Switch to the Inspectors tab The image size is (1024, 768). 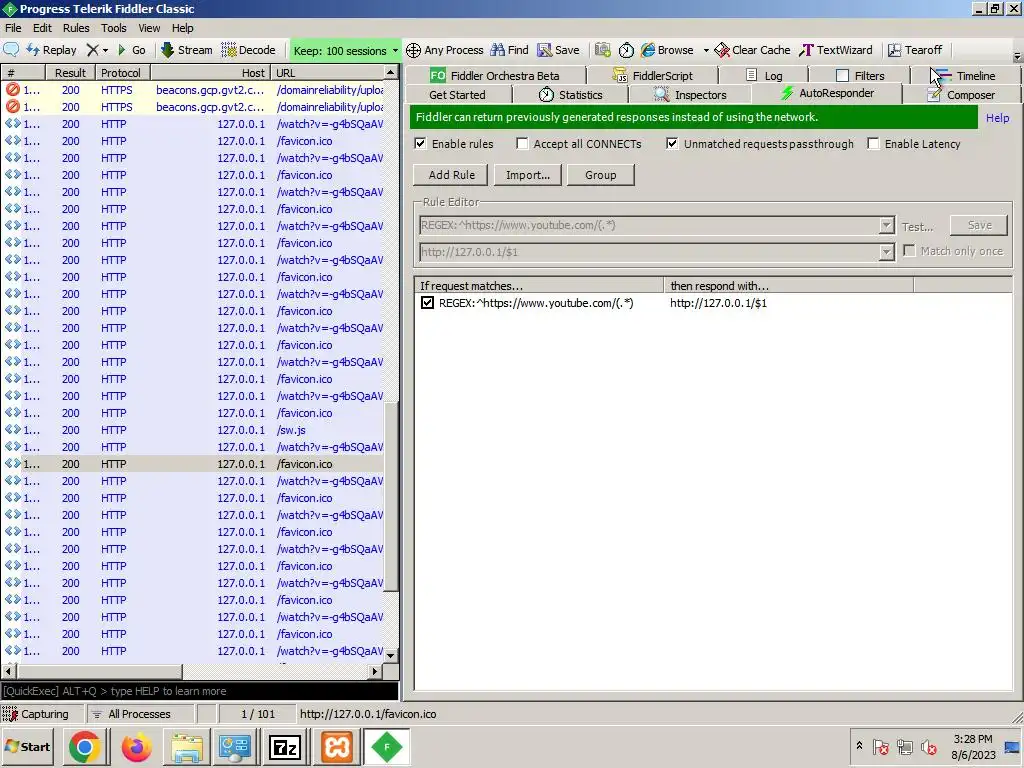(x=690, y=95)
